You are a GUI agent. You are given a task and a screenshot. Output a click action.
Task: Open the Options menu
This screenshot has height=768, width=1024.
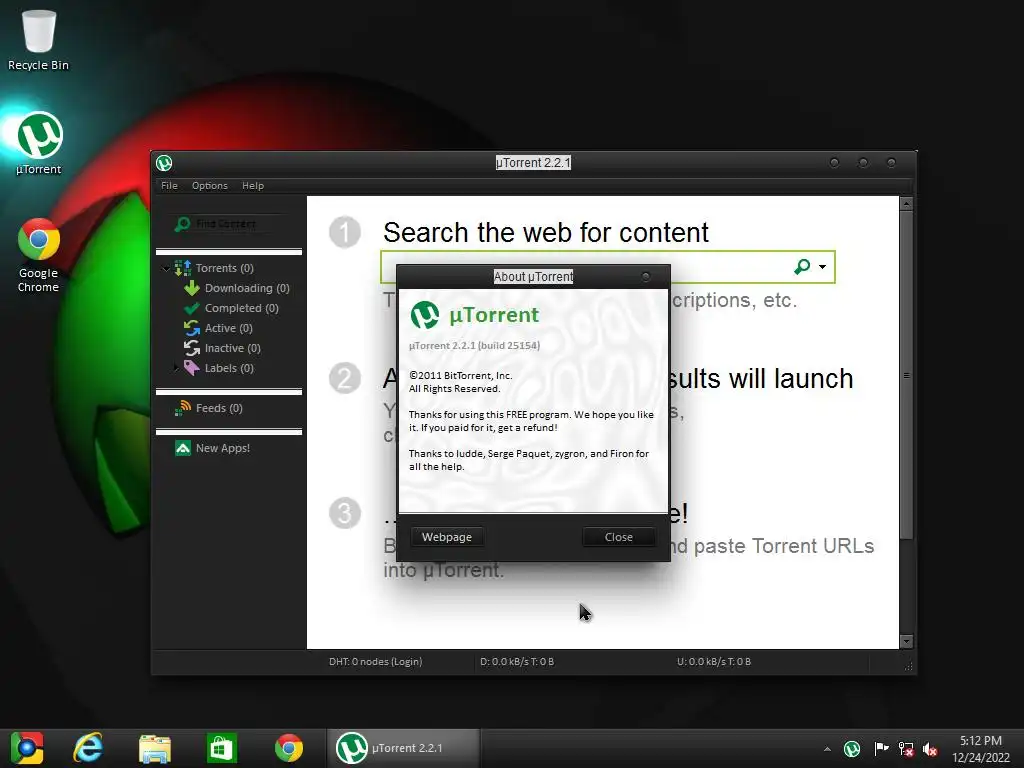(210, 185)
